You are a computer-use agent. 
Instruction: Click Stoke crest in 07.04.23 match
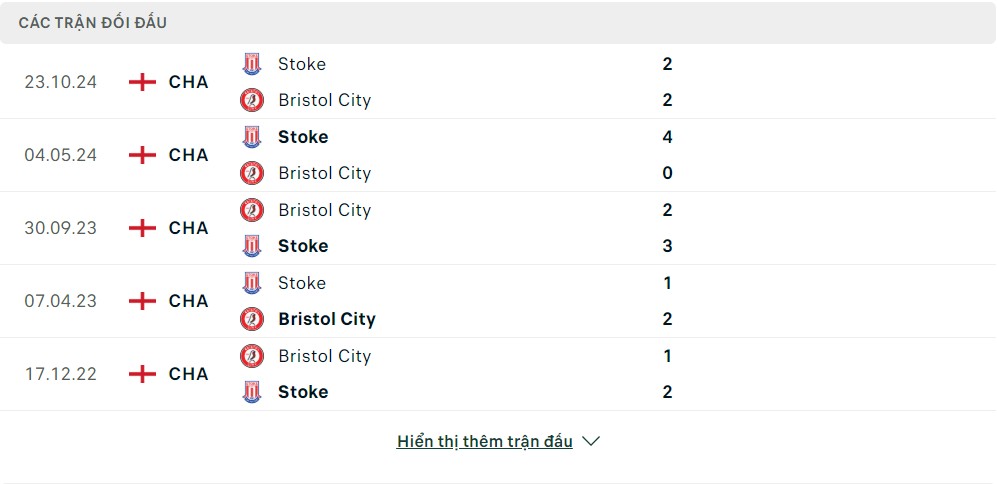(x=252, y=282)
